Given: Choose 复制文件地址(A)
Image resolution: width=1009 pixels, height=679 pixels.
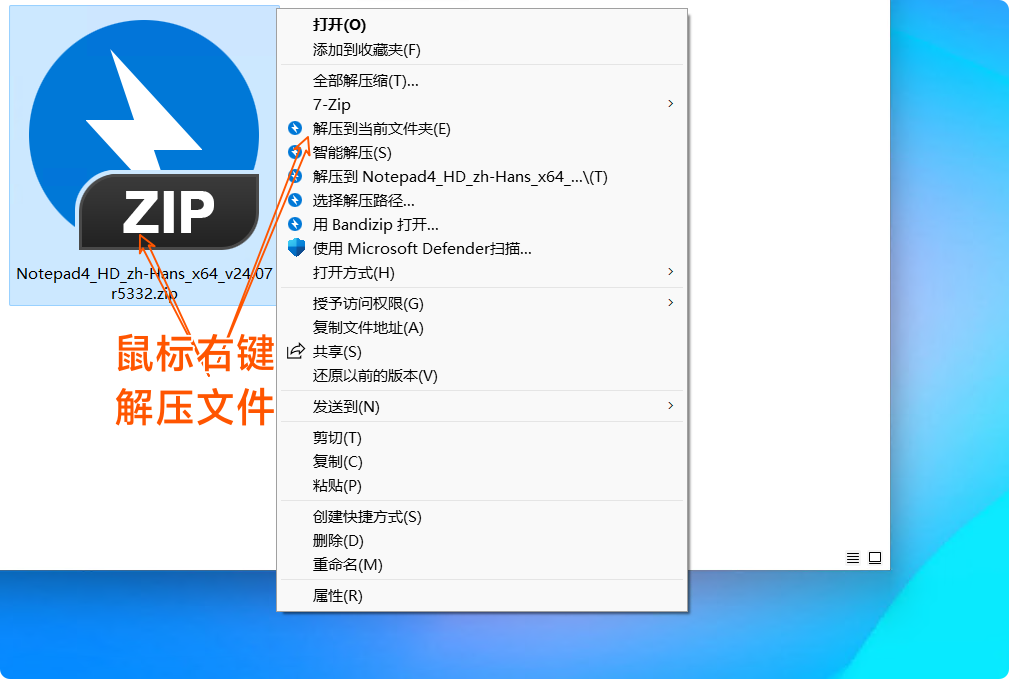Looking at the screenshot, I should [x=482, y=328].
